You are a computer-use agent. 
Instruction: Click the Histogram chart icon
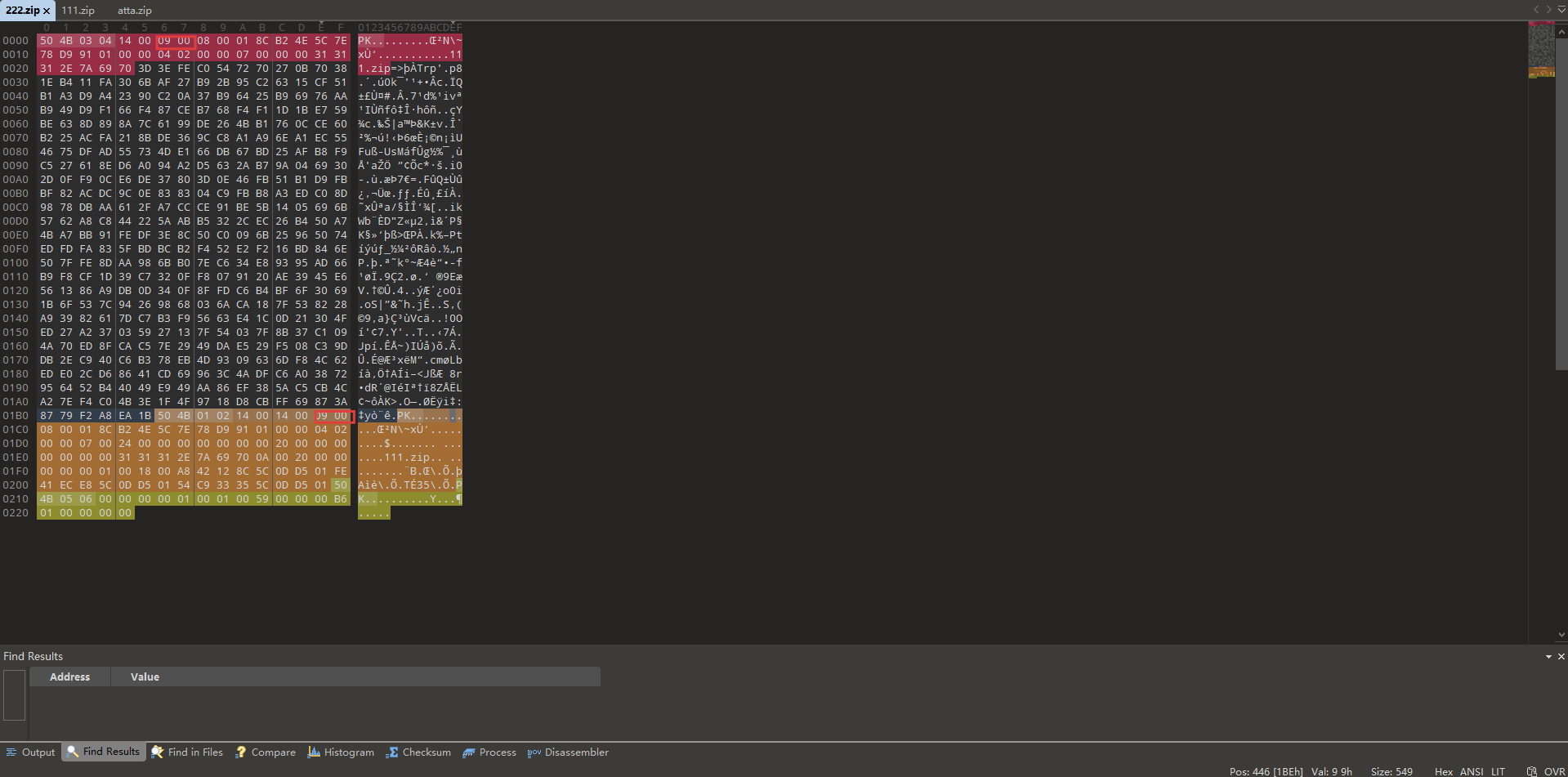(x=314, y=752)
